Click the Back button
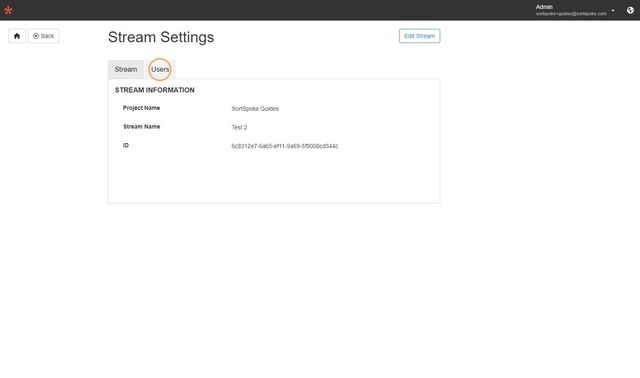640x378 pixels. coord(44,36)
